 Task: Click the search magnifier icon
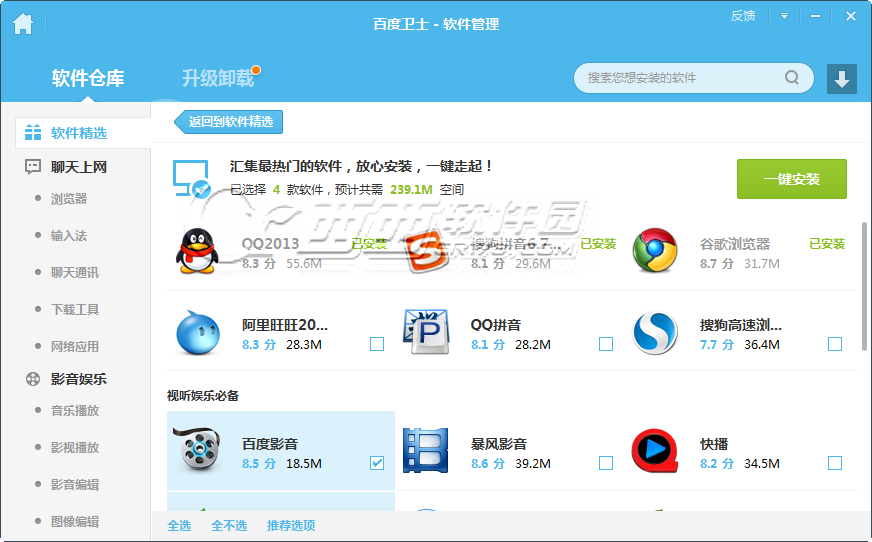792,77
